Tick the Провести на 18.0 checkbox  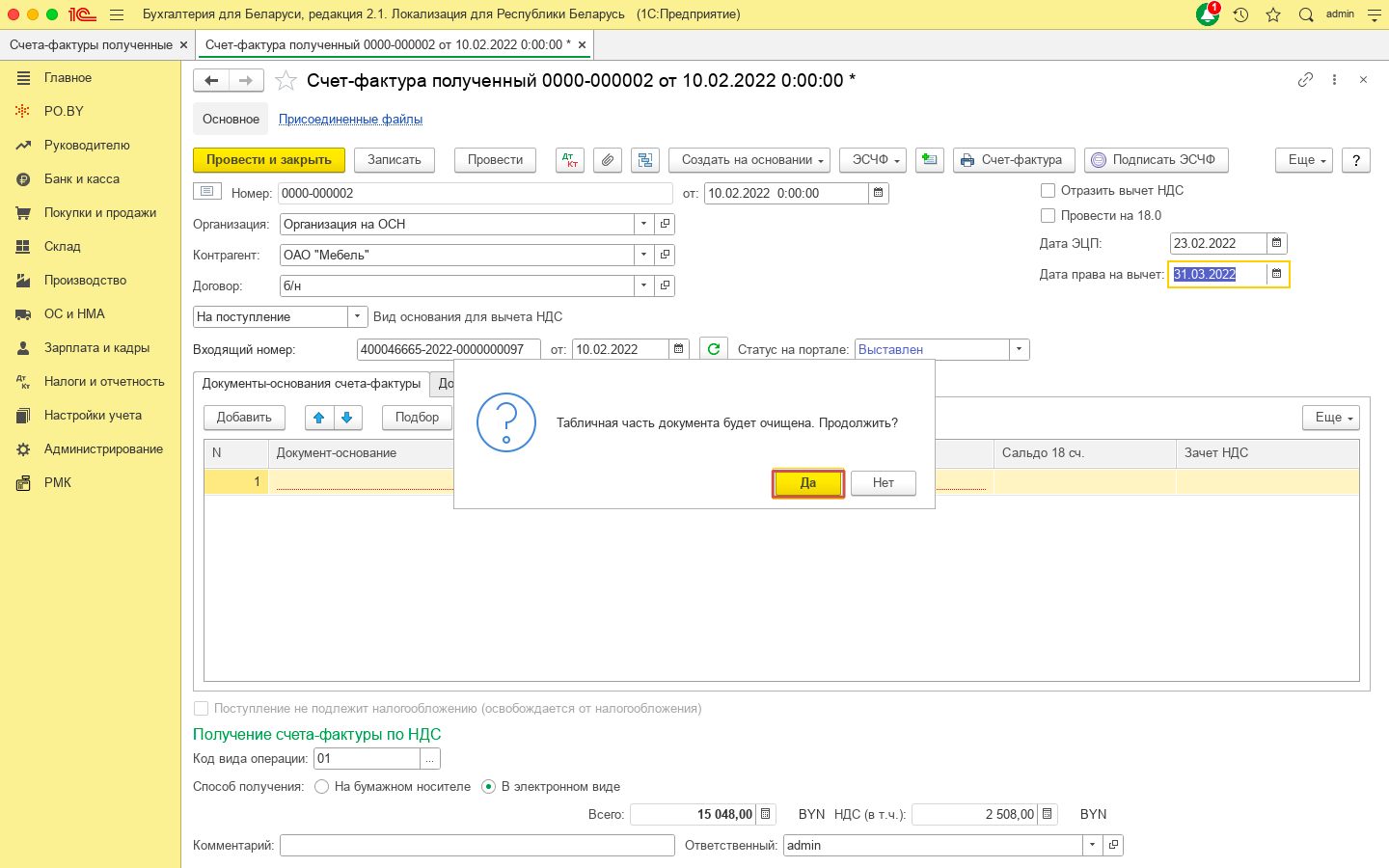[x=1049, y=216]
